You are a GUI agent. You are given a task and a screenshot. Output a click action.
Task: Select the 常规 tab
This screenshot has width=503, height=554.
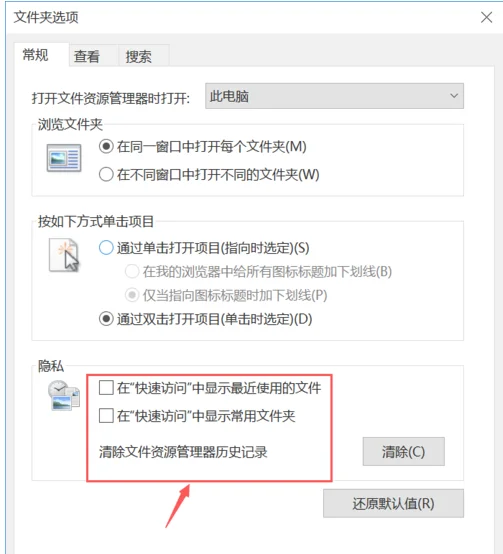tap(35, 55)
